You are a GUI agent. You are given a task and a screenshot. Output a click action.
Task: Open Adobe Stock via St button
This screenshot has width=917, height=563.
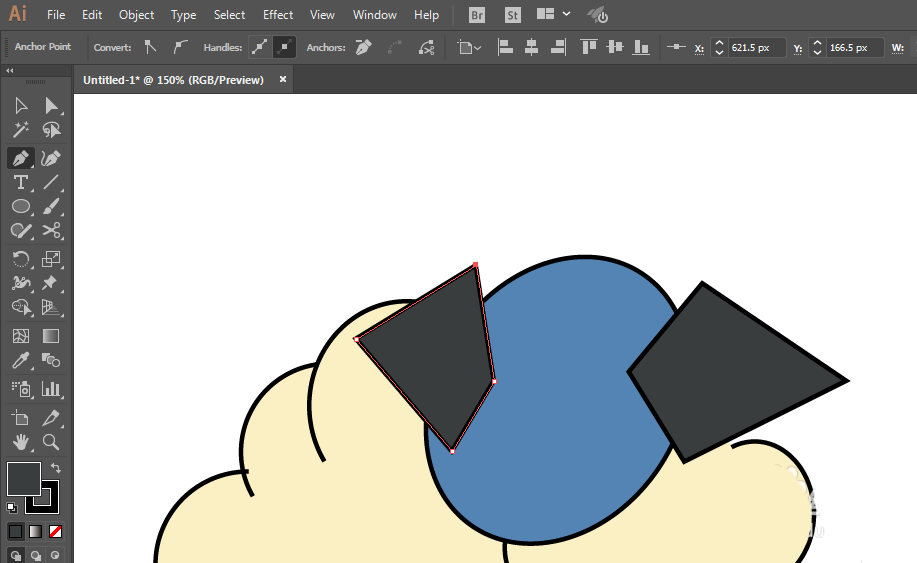point(512,15)
